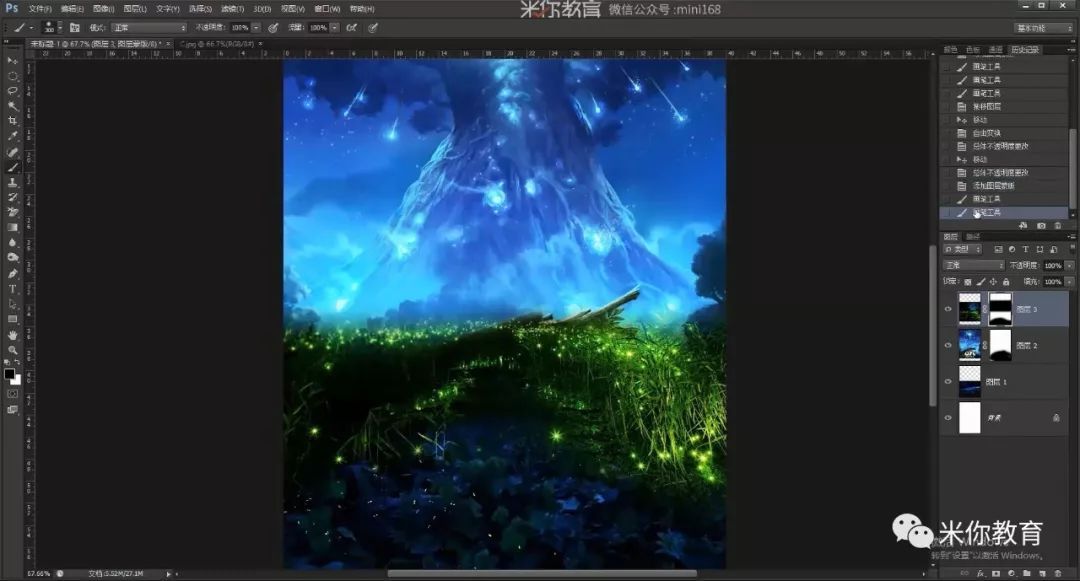
Task: Hide the 背景 background layer
Action: pos(948,418)
